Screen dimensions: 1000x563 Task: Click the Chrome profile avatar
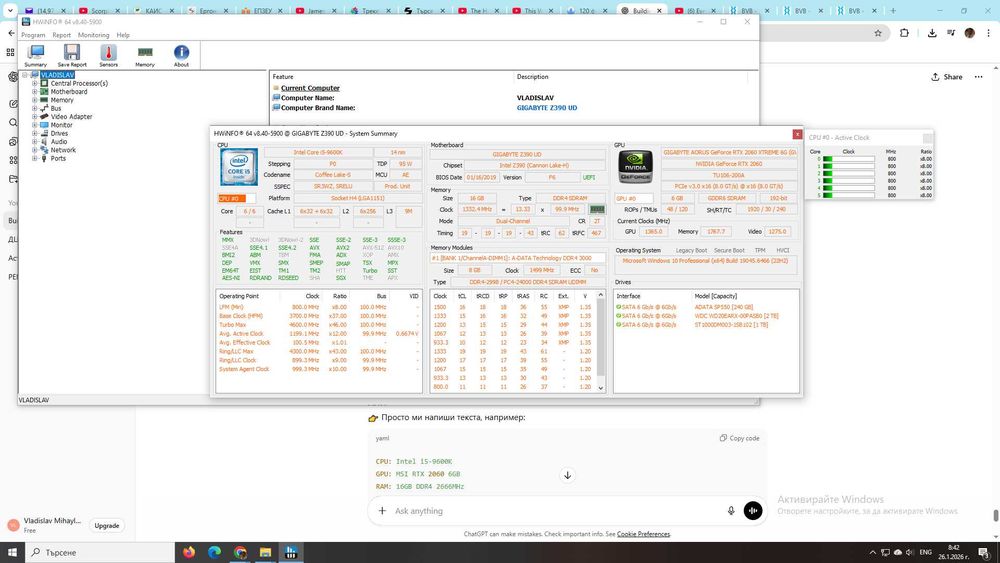(969, 33)
